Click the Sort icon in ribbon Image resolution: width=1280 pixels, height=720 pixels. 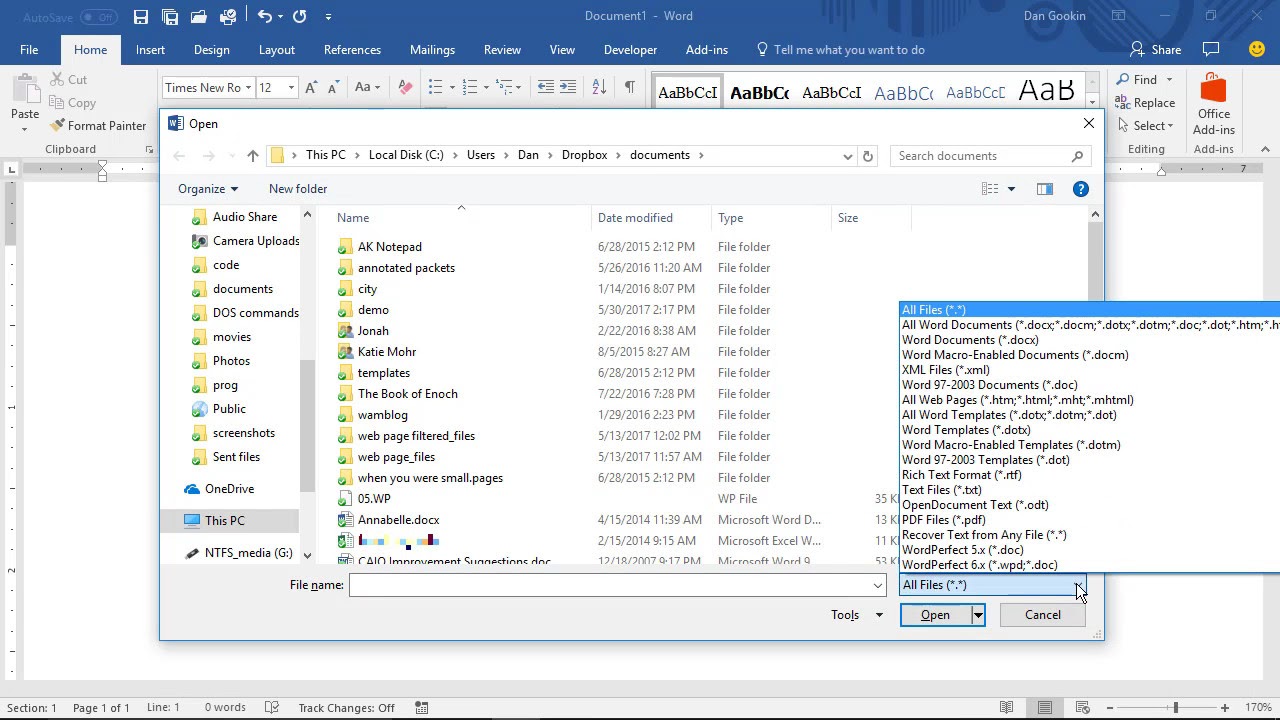[x=599, y=87]
